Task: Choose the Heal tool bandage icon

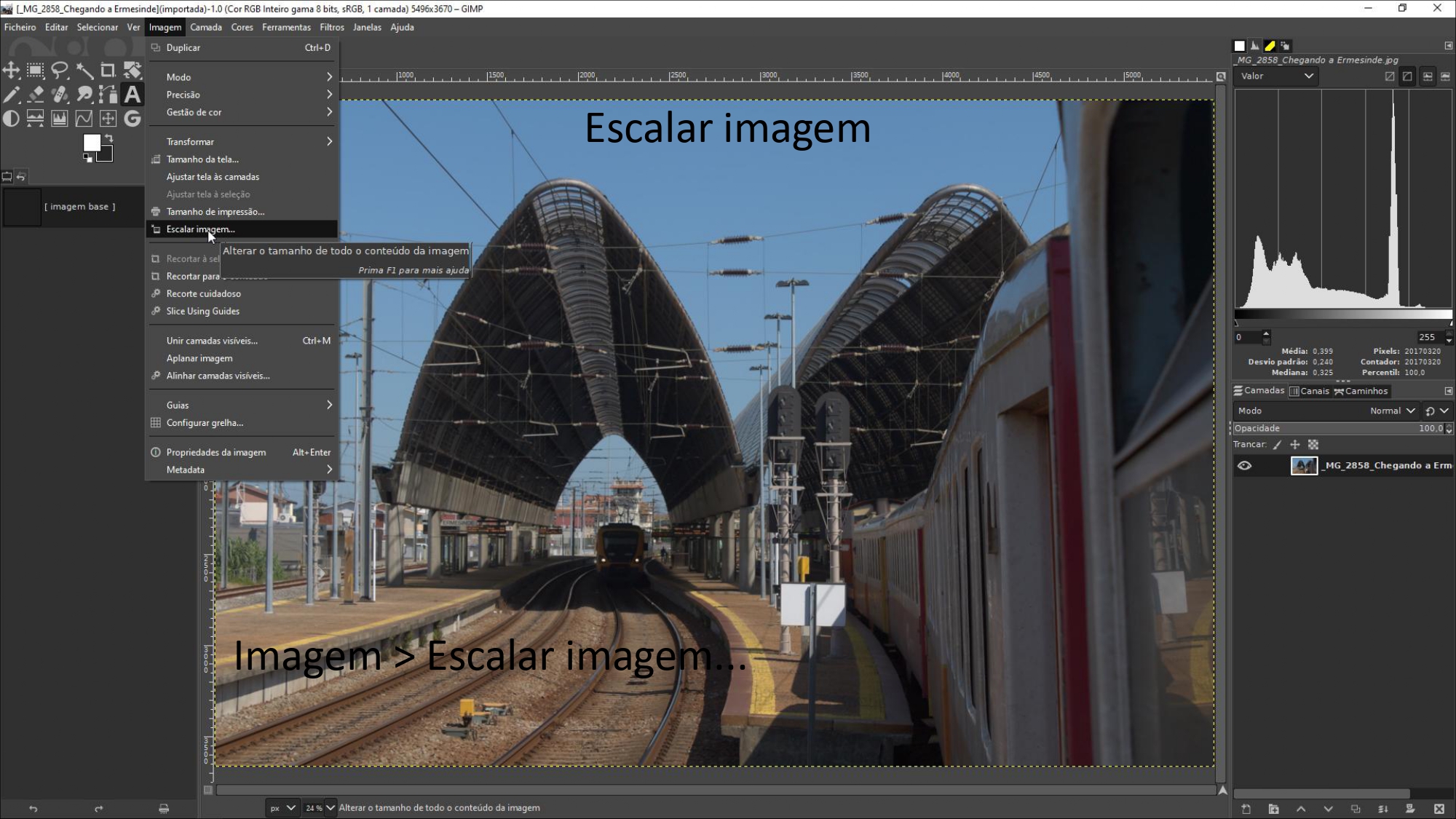Action: pos(60,95)
